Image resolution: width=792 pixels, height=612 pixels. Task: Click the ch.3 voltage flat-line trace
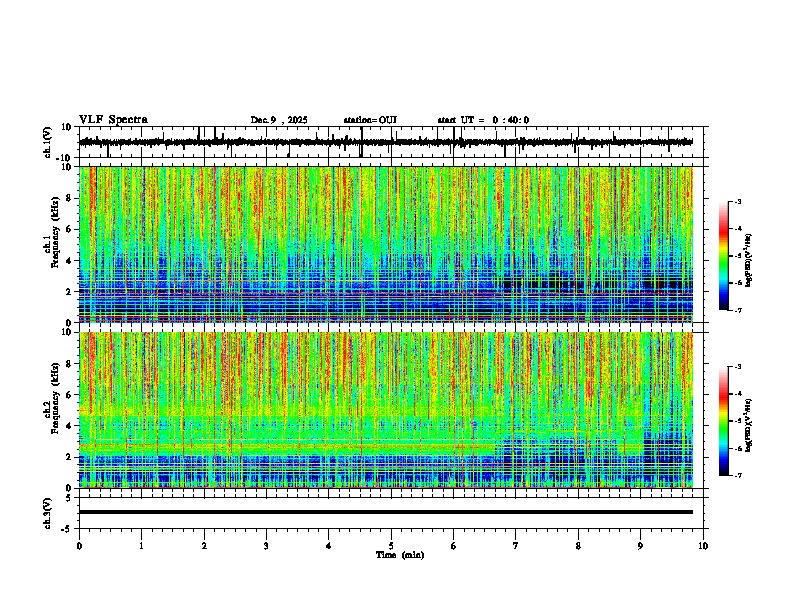tap(385, 512)
